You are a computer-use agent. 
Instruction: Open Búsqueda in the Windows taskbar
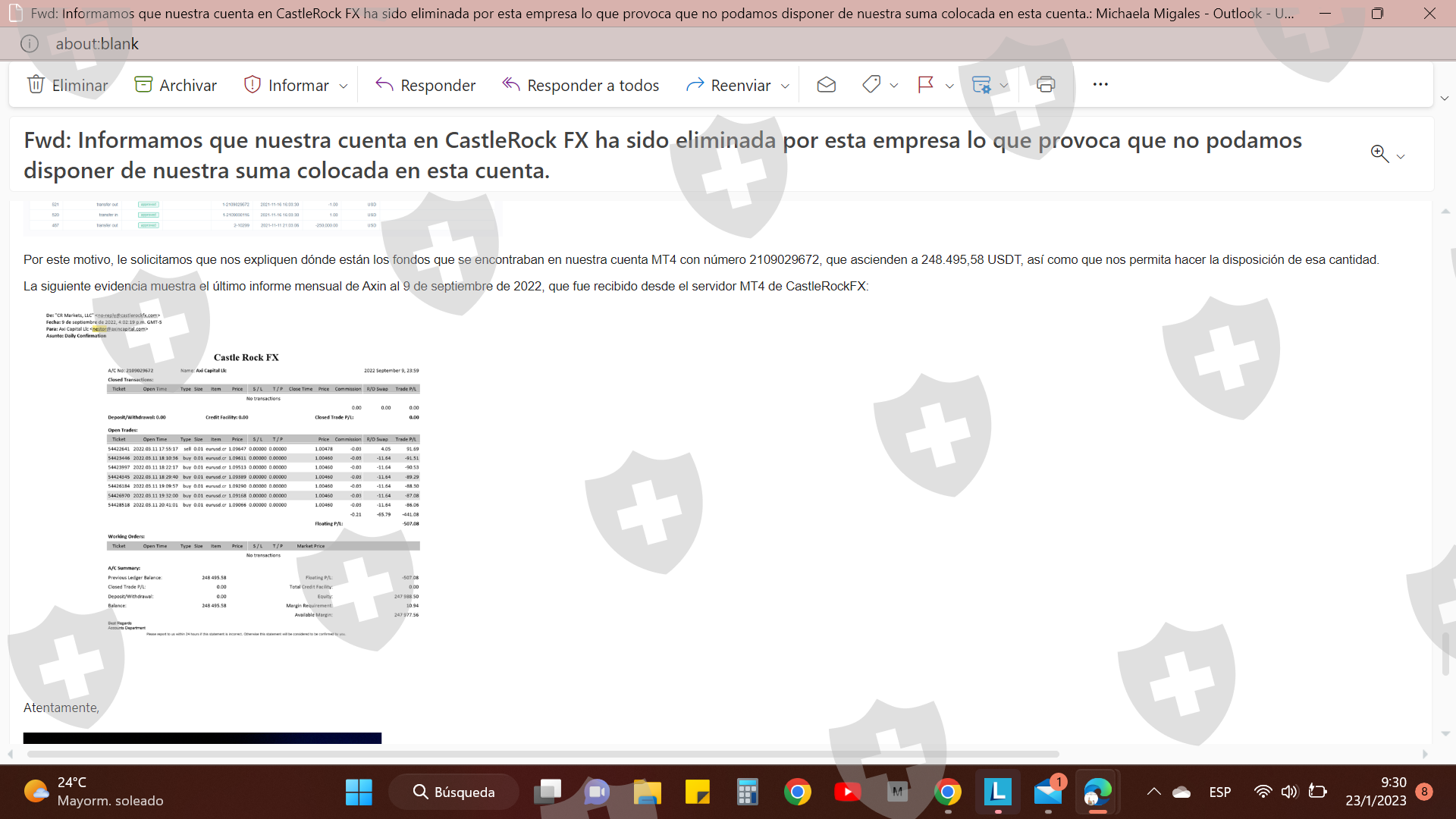tap(453, 792)
